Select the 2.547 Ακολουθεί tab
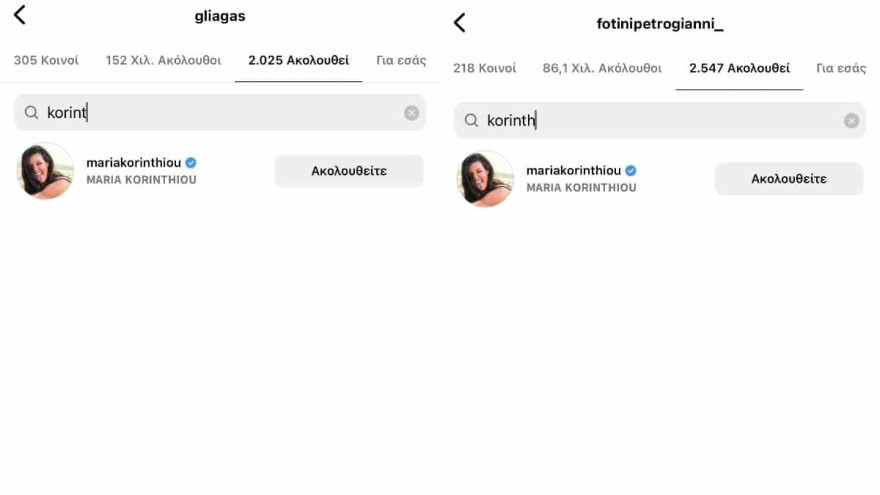The width and height of the screenshot is (880, 495). pos(739,68)
